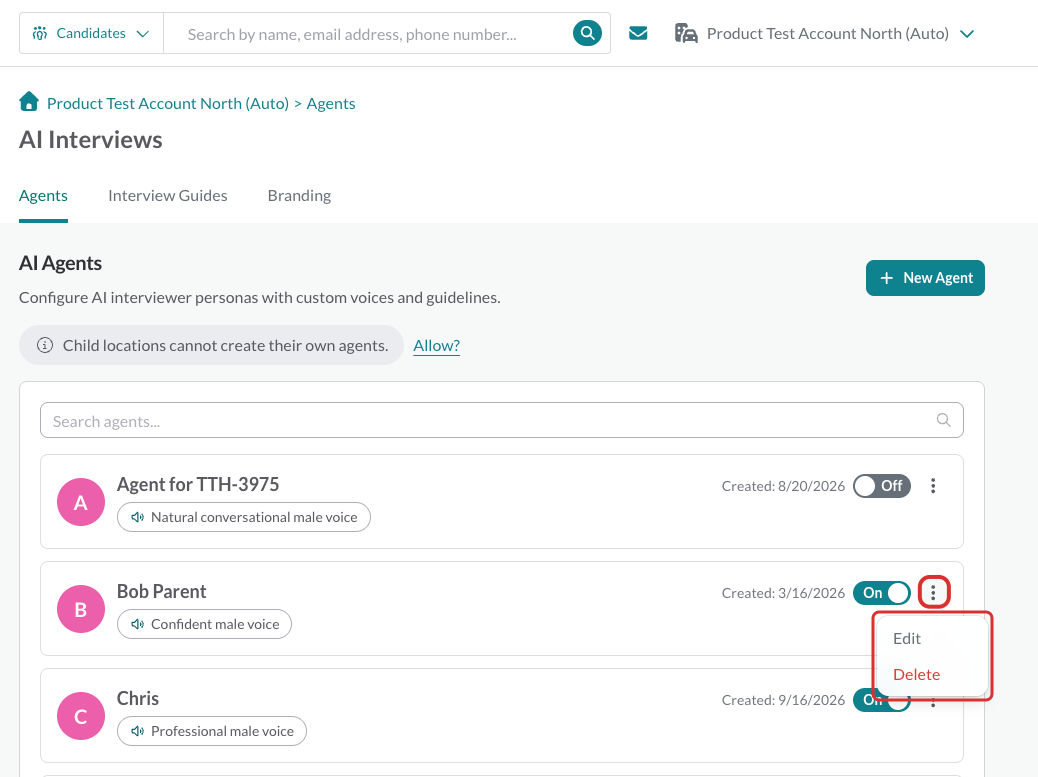Click the magnifier icon in Search agents field
This screenshot has width=1038, height=777.
(x=943, y=420)
